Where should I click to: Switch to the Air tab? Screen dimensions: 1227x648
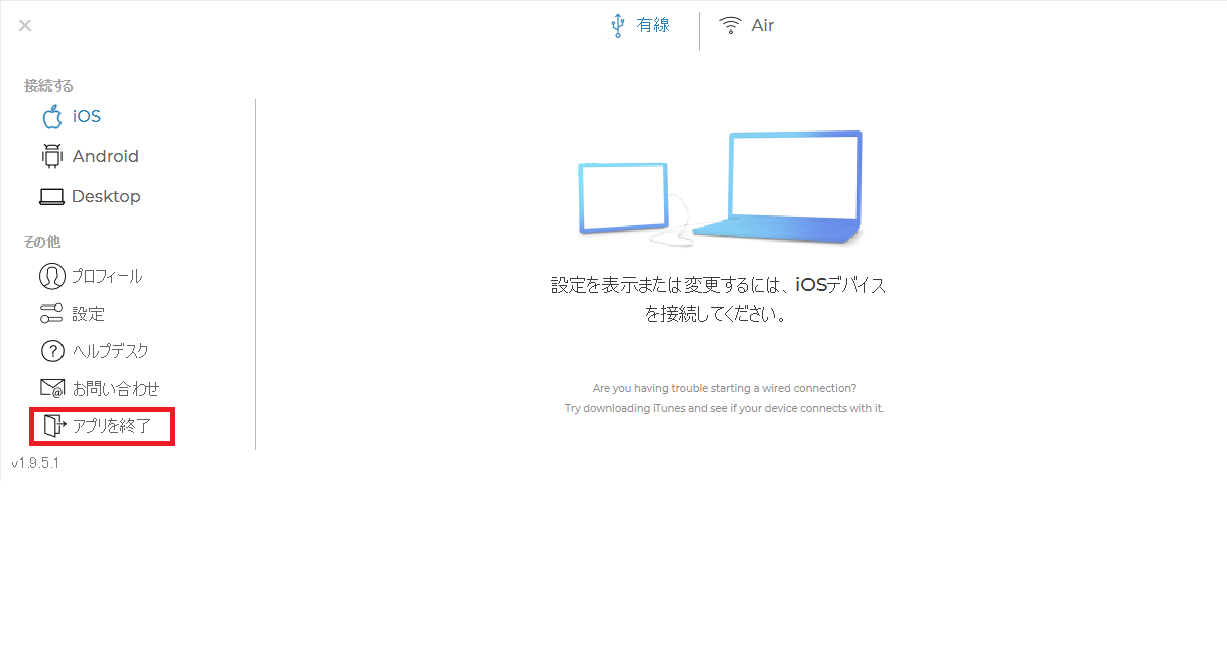763,26
